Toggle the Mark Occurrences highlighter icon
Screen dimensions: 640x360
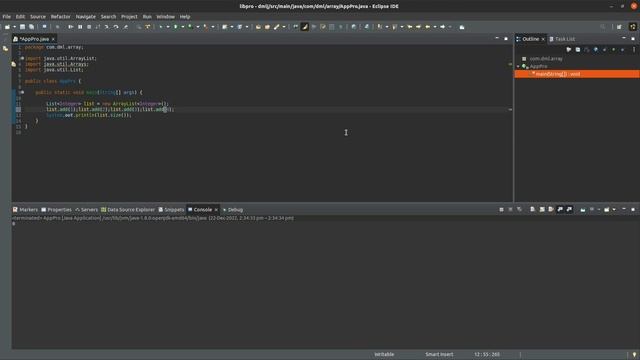(304, 27)
